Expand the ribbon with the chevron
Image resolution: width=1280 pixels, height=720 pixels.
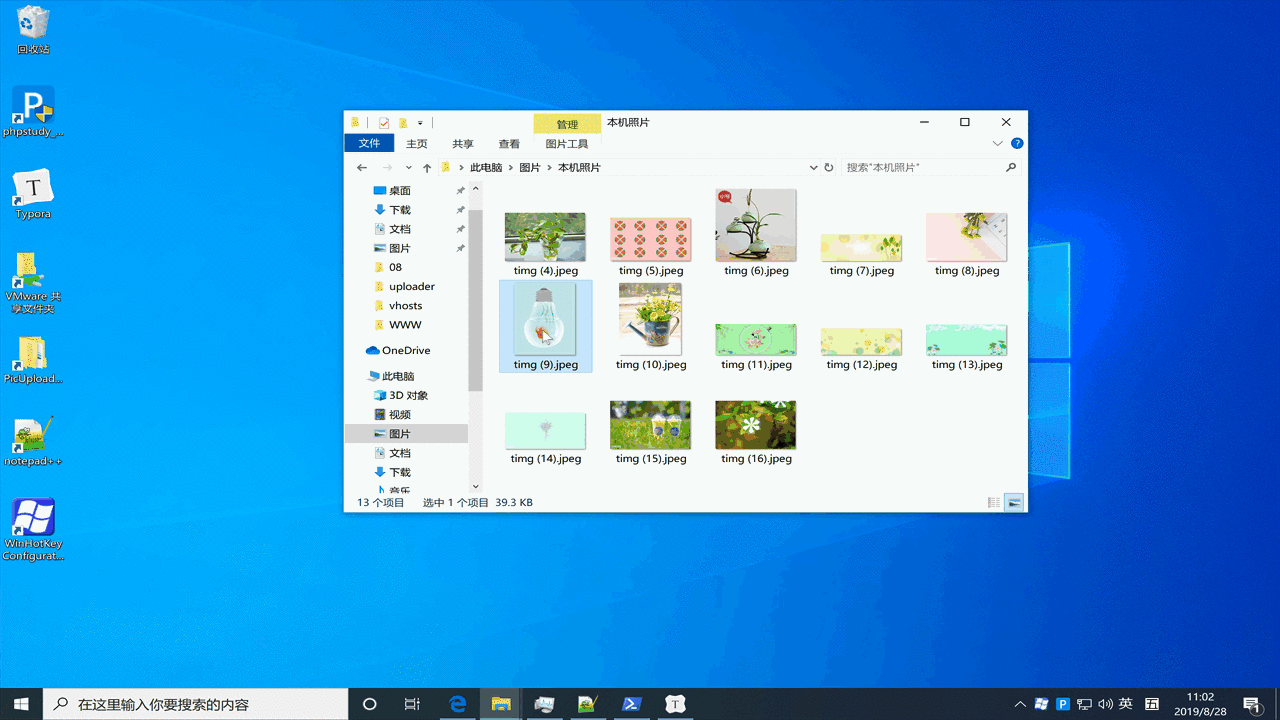coord(997,144)
